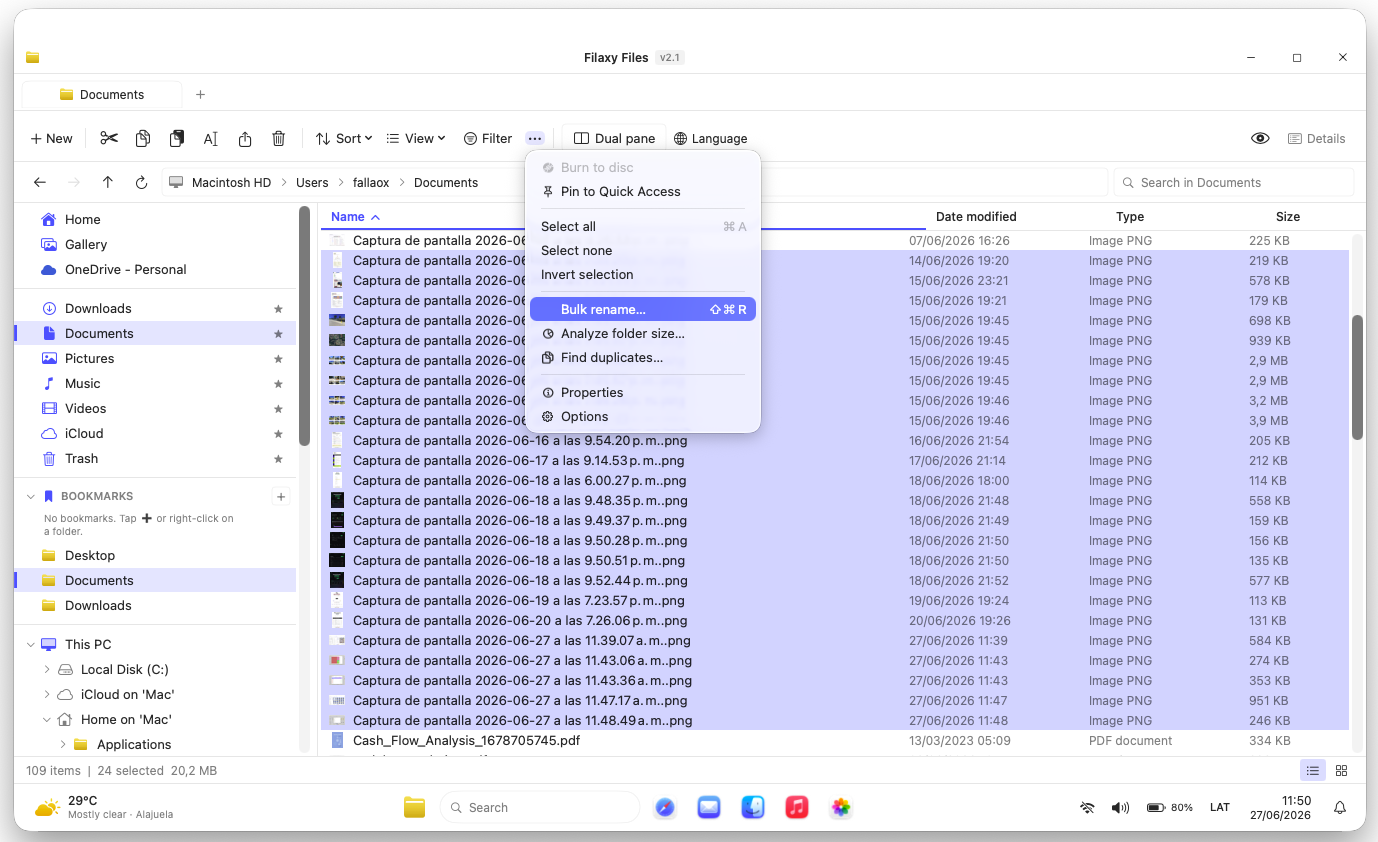
Task: Add a new tab with plus
Action: pyautogui.click(x=200, y=95)
